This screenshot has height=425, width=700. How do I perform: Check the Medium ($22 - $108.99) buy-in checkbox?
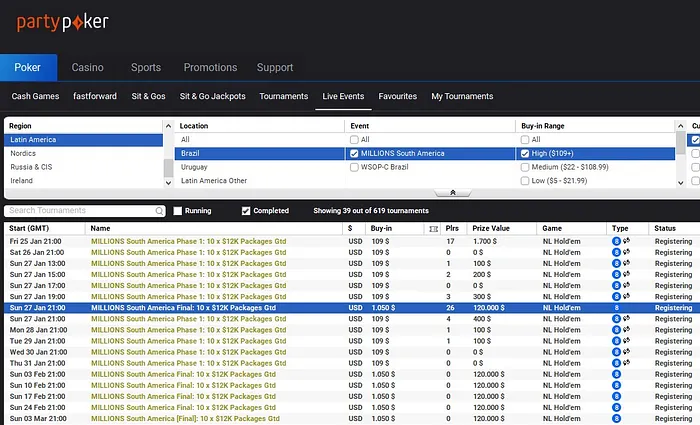tap(525, 168)
